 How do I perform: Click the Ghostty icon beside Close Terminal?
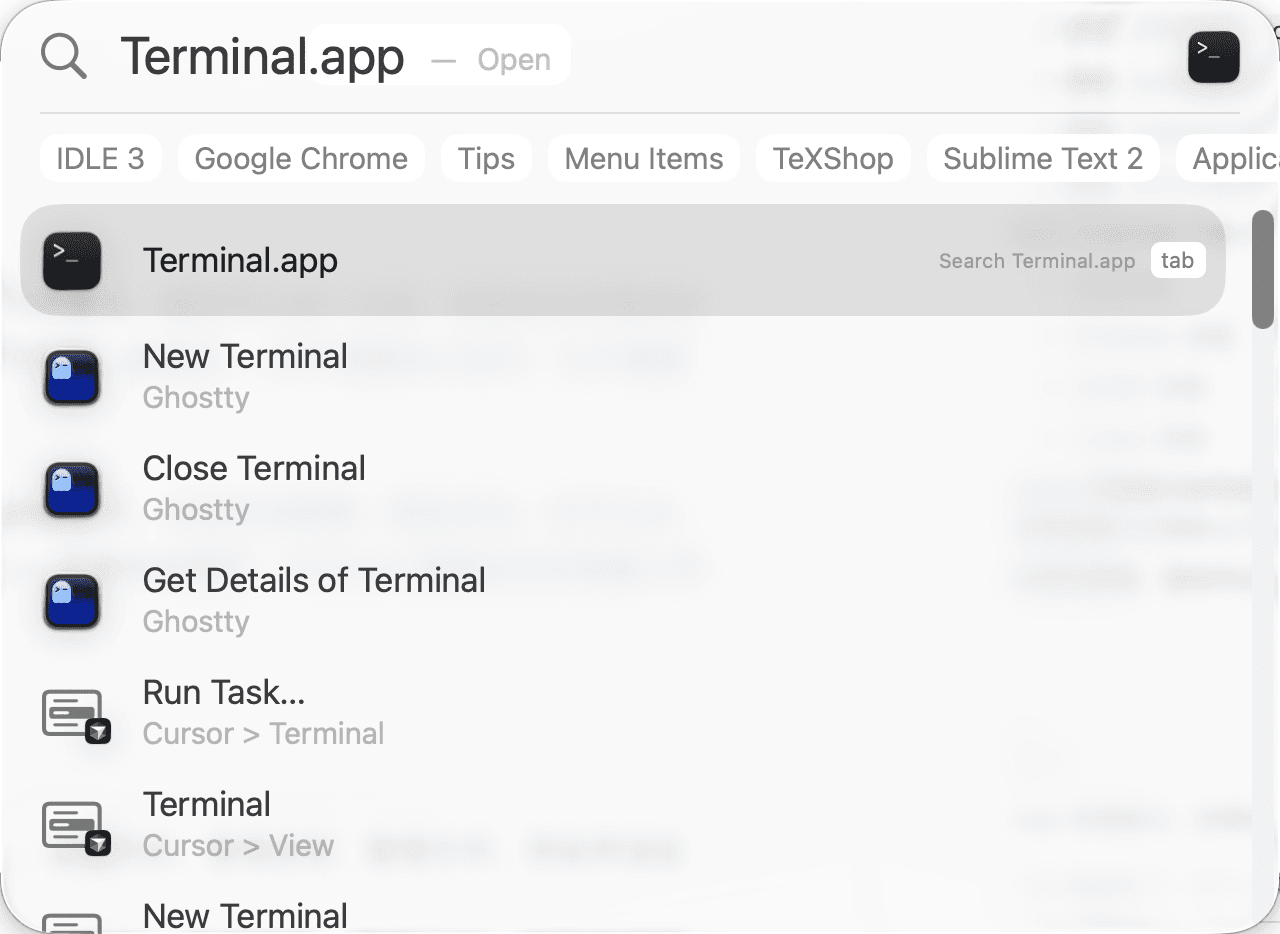(x=72, y=489)
